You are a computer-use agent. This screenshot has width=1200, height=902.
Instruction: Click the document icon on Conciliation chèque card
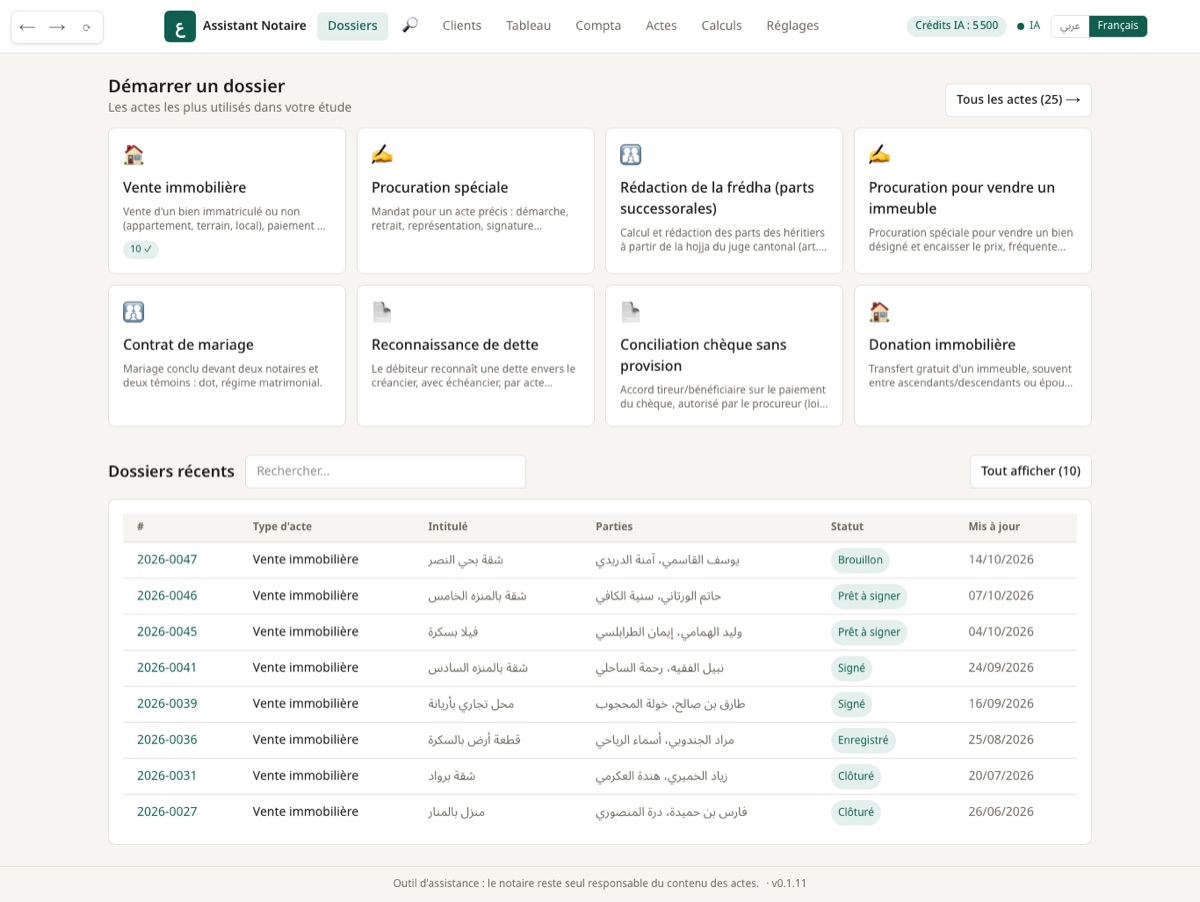pos(631,312)
